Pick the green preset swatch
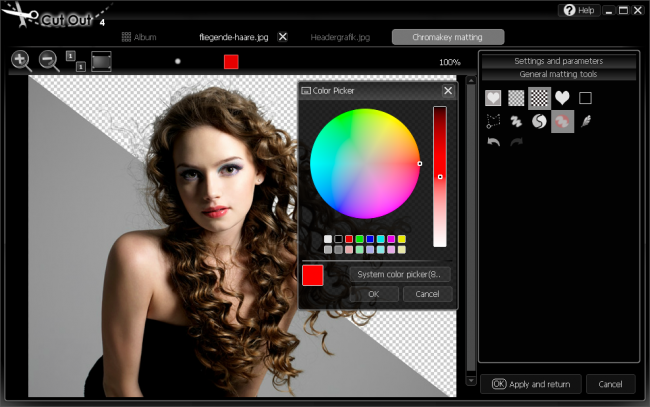650x407 pixels. (x=359, y=239)
